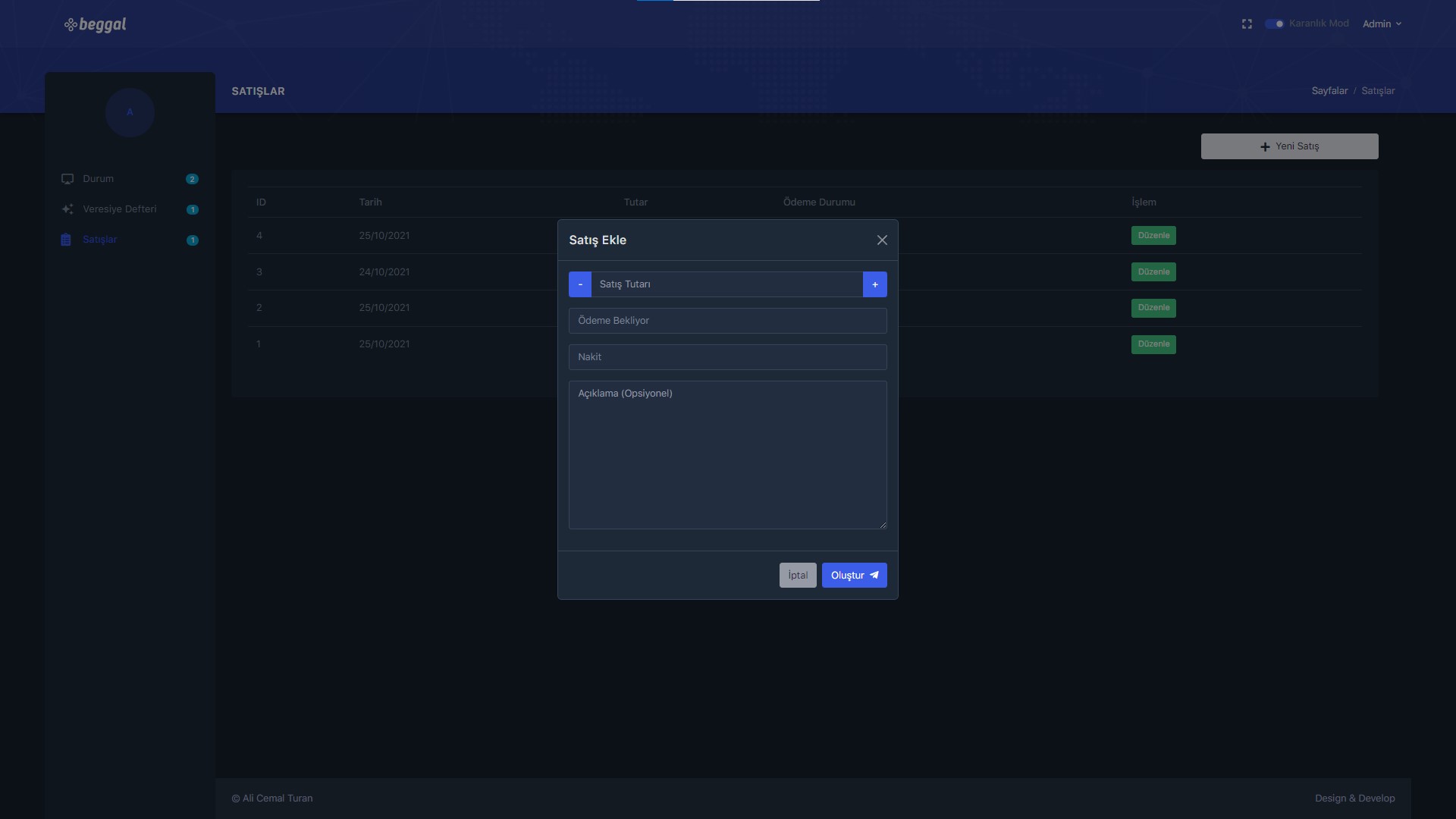Click the ID column header

[261, 202]
